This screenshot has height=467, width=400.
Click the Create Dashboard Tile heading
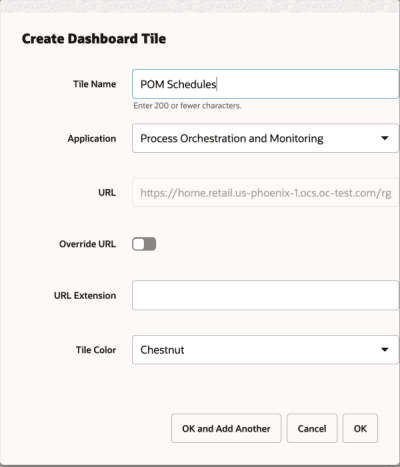94,39
